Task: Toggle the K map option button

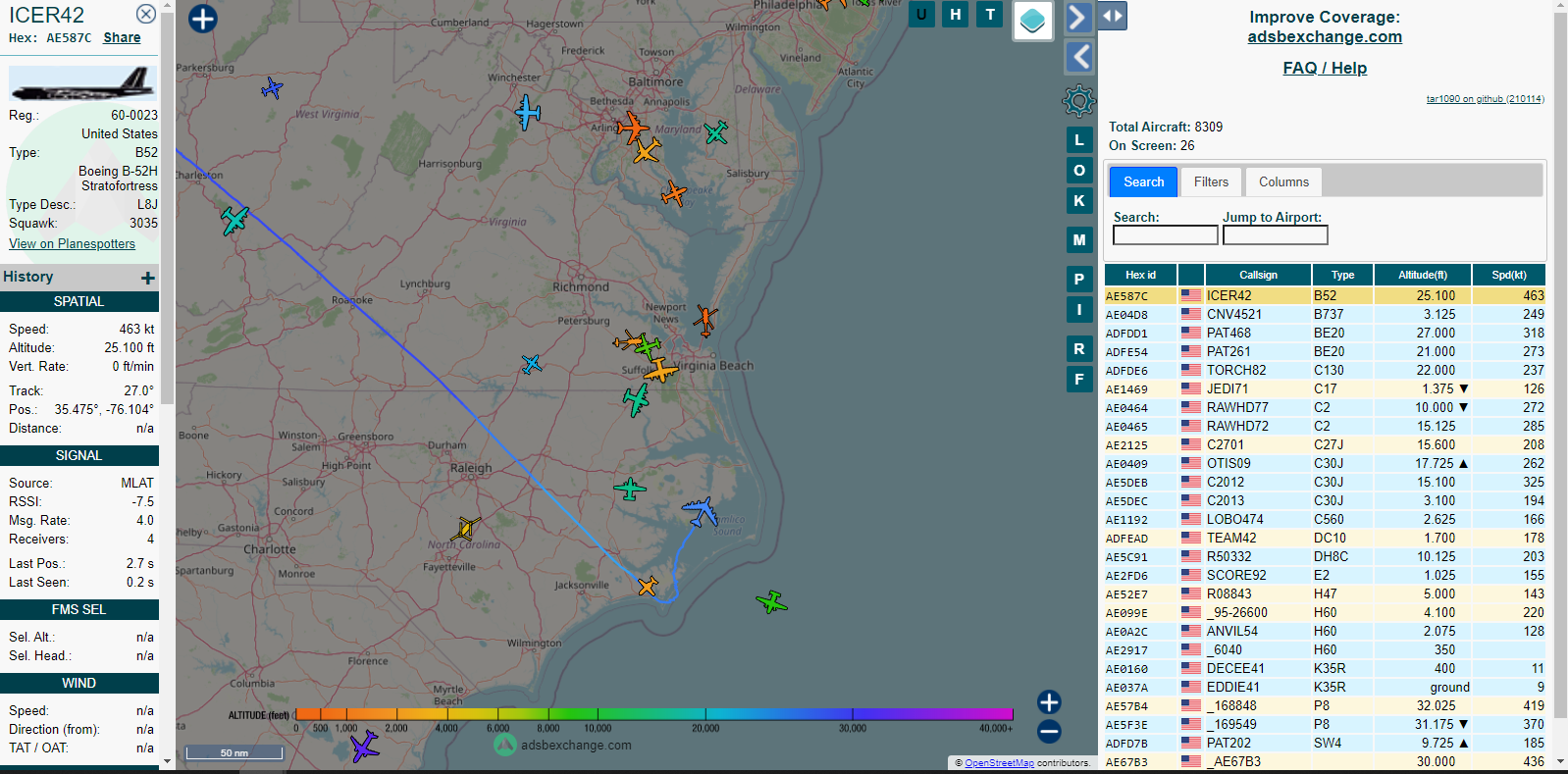Action: tap(1079, 200)
